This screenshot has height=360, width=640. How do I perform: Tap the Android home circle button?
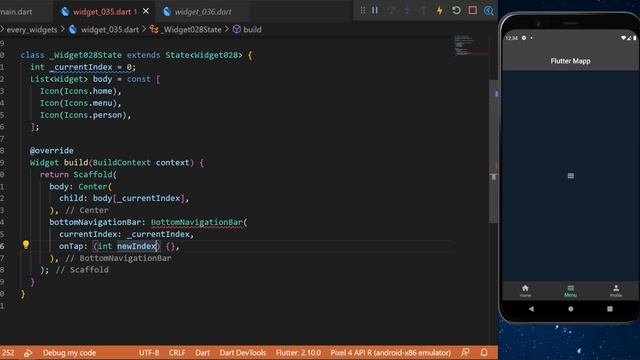571,309
